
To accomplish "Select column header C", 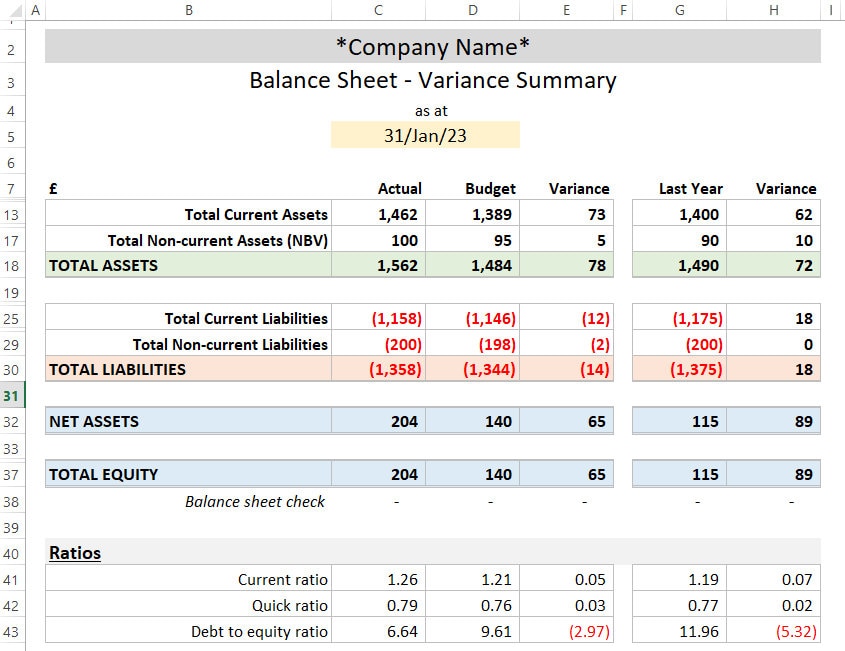I will (378, 10).
